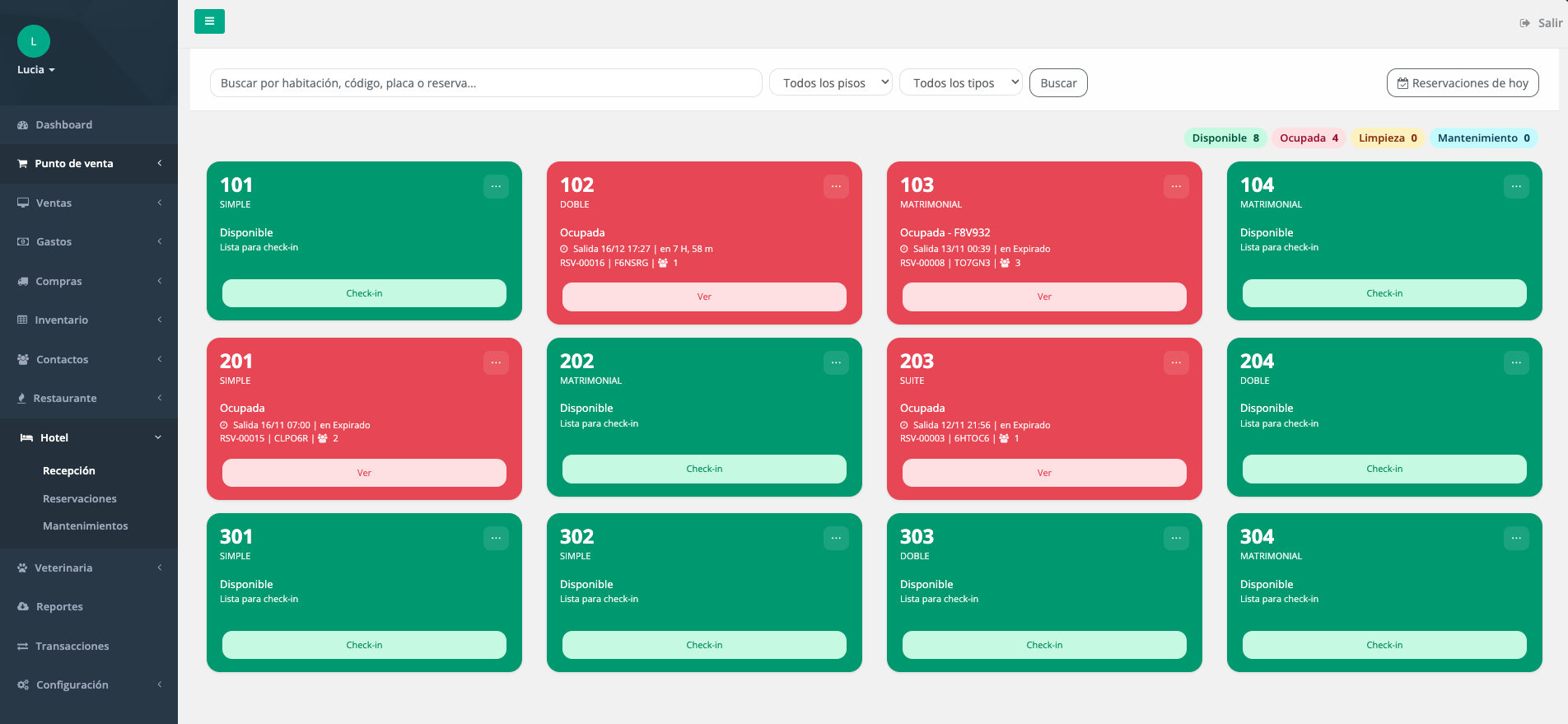The image size is (1568, 724).
Task: Filter by Disponible 8 badge
Action: pyautogui.click(x=1225, y=138)
